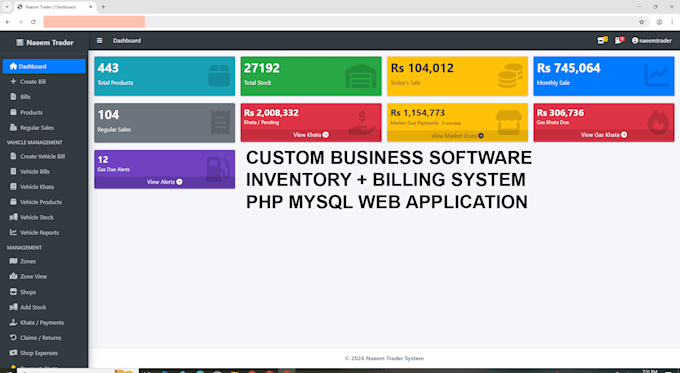This screenshot has height=373, width=680.
Task: Click the Dashboard breadcrumb in top navbar
Action: [x=127, y=40]
